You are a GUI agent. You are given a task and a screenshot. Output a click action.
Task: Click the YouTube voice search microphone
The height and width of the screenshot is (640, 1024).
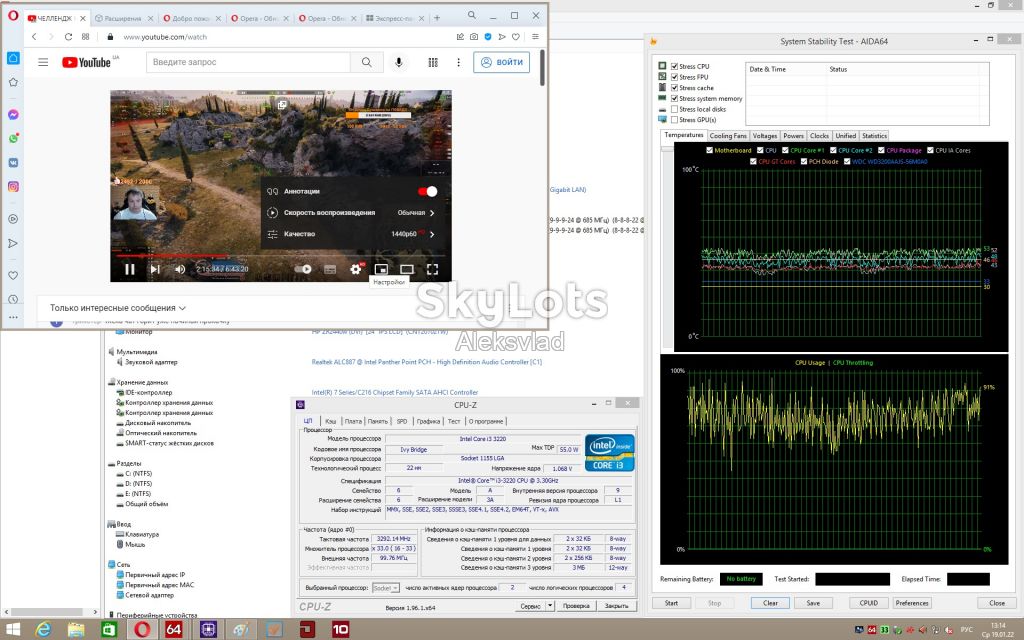coord(398,62)
